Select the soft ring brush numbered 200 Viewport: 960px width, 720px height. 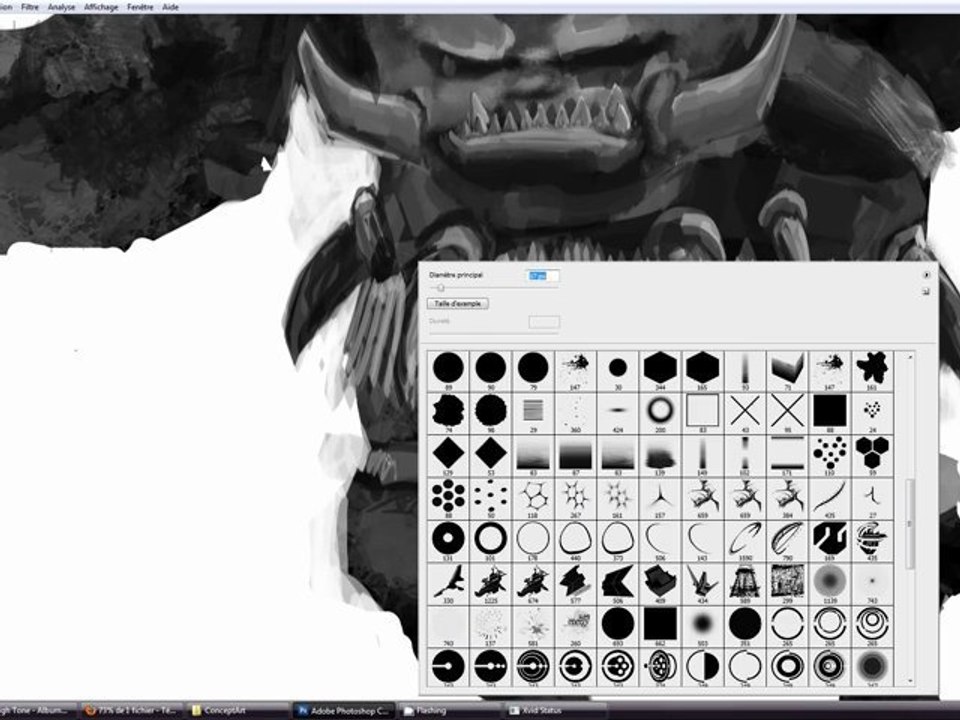pyautogui.click(x=660, y=413)
